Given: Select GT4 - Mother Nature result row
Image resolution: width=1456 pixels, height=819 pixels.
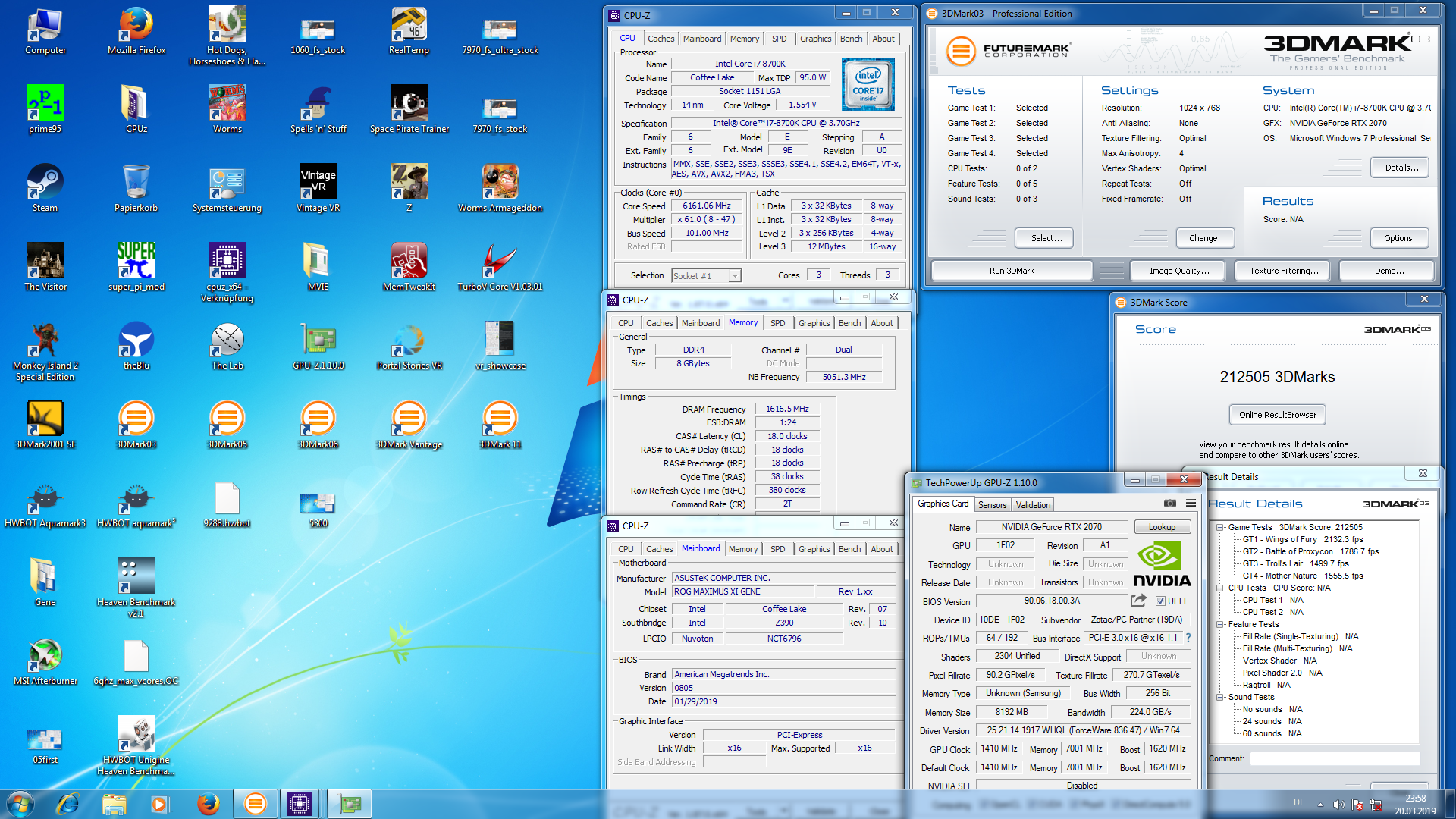Looking at the screenshot, I should tap(1302, 576).
